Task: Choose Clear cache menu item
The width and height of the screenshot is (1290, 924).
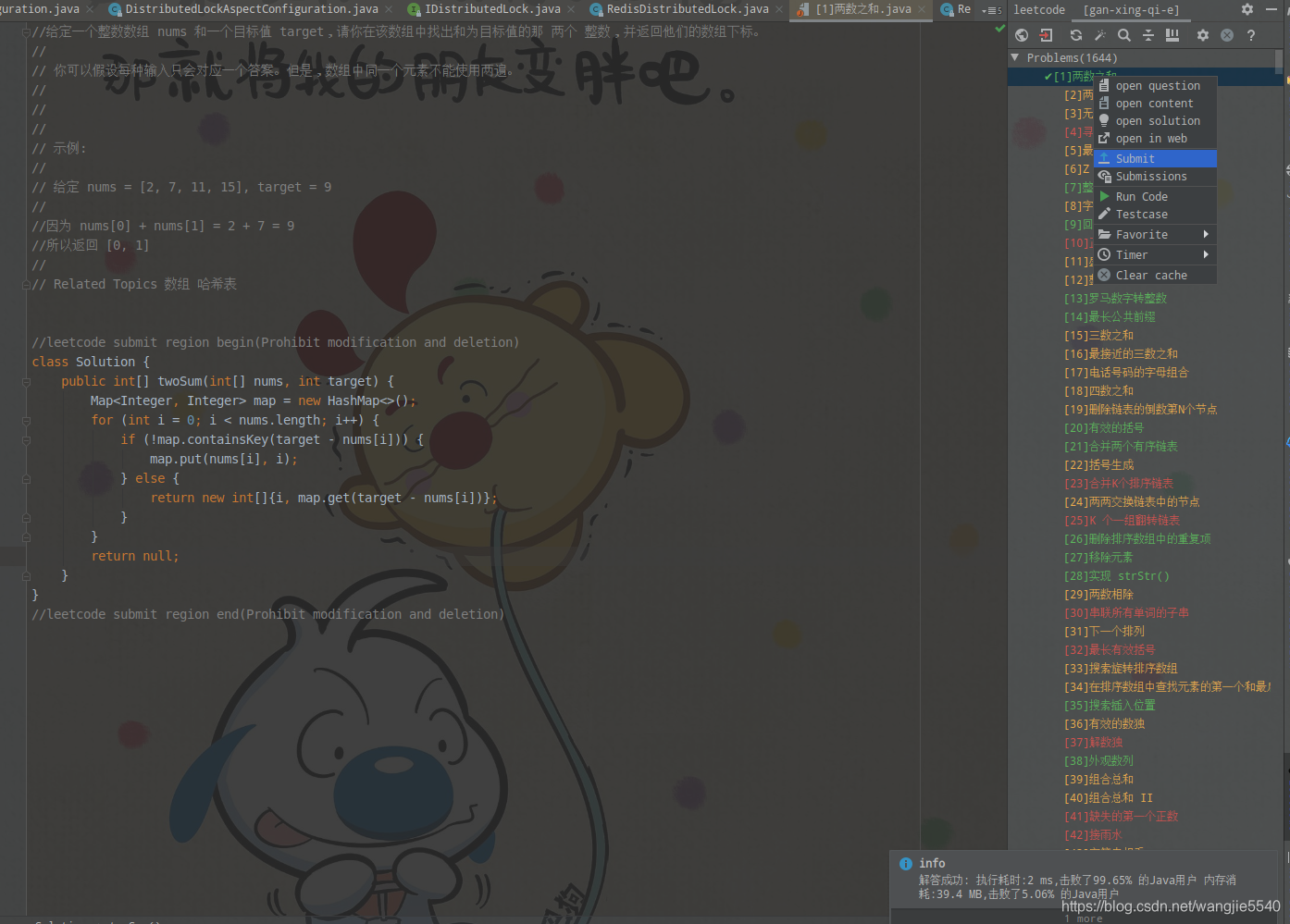Action: click(1156, 276)
